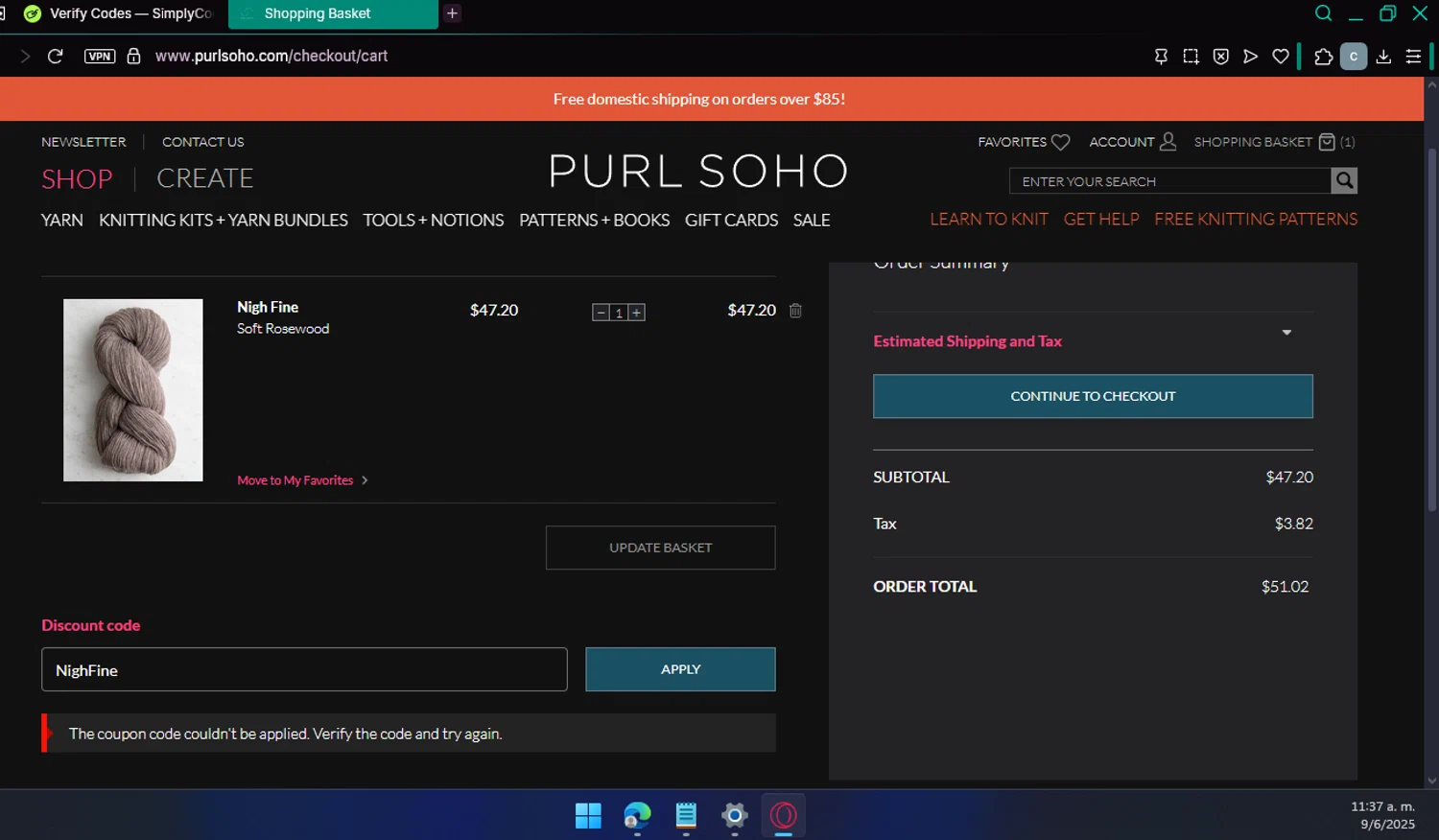Click the player triangle icon in toolbar

[1250, 57]
